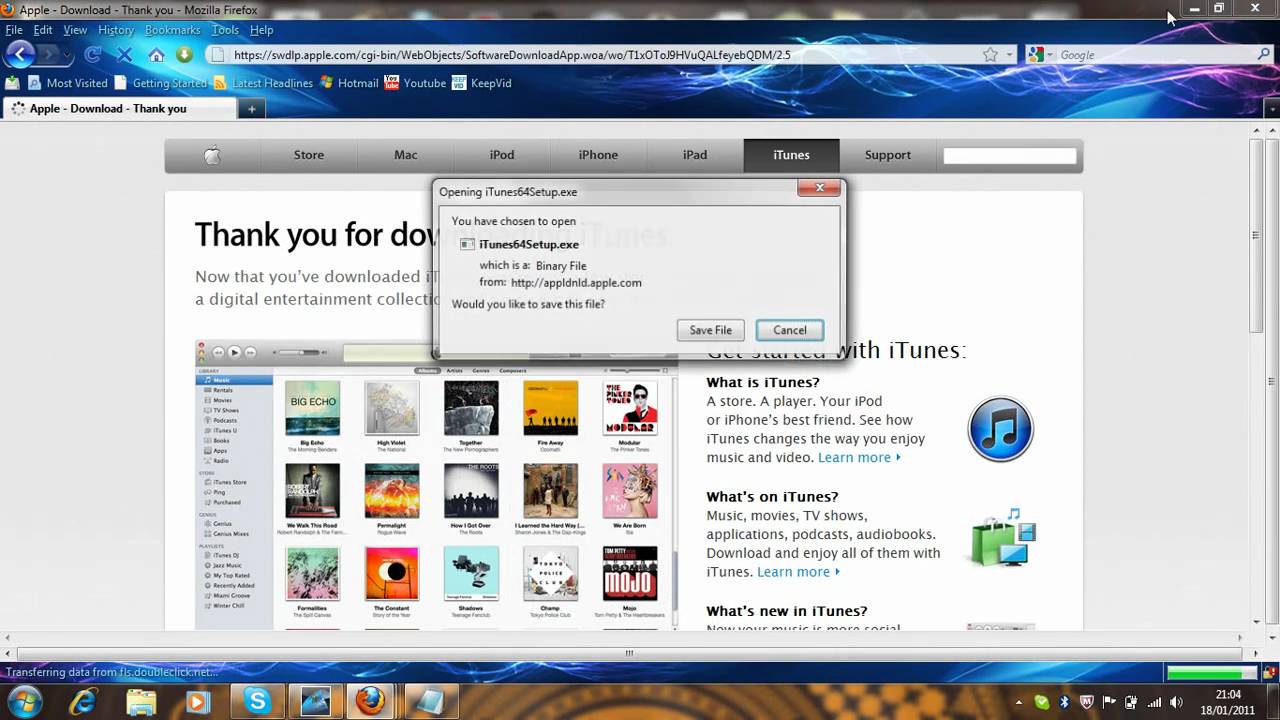Go to iPhone in Apple navigation

(598, 155)
